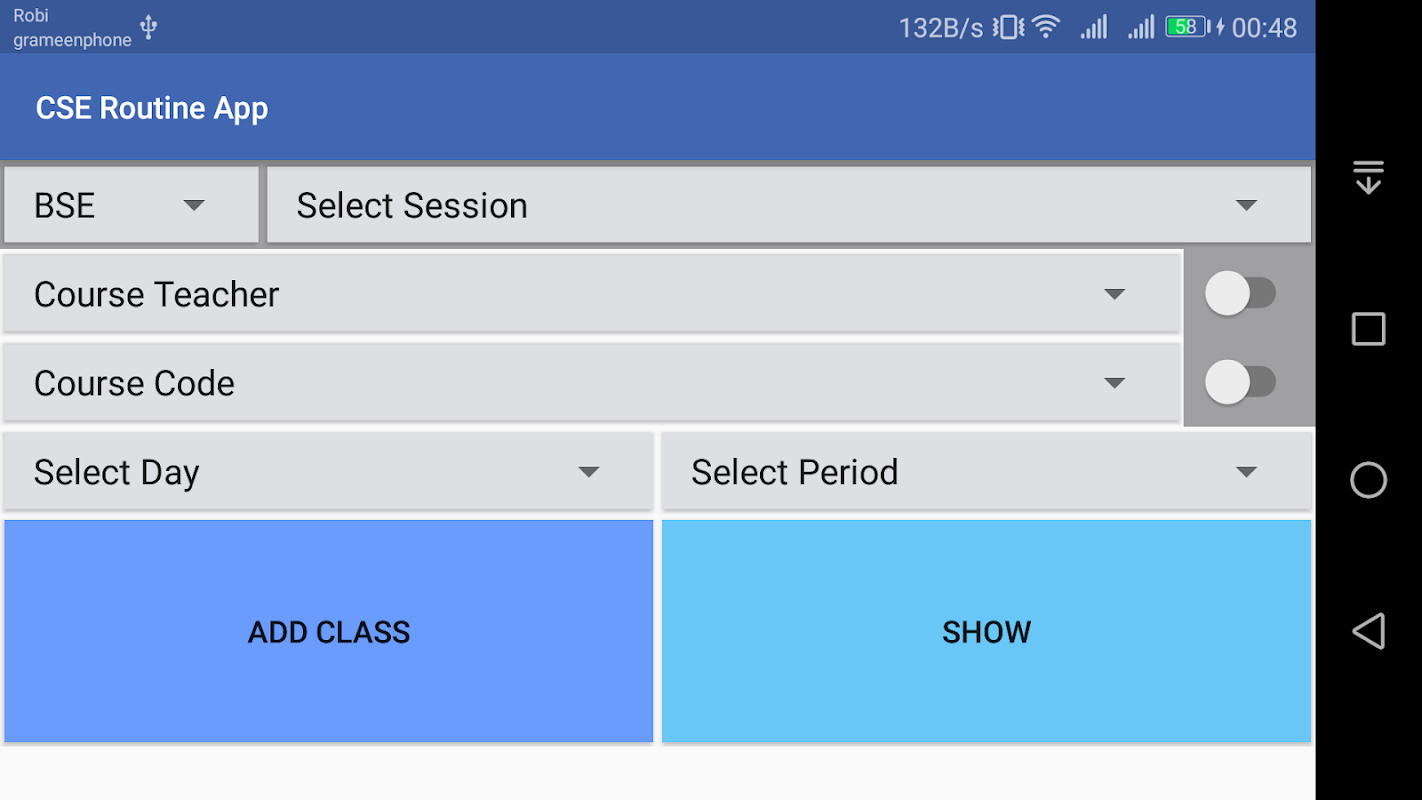The height and width of the screenshot is (800, 1422).
Task: Open the BSE program dropdown
Action: [x=131, y=206]
